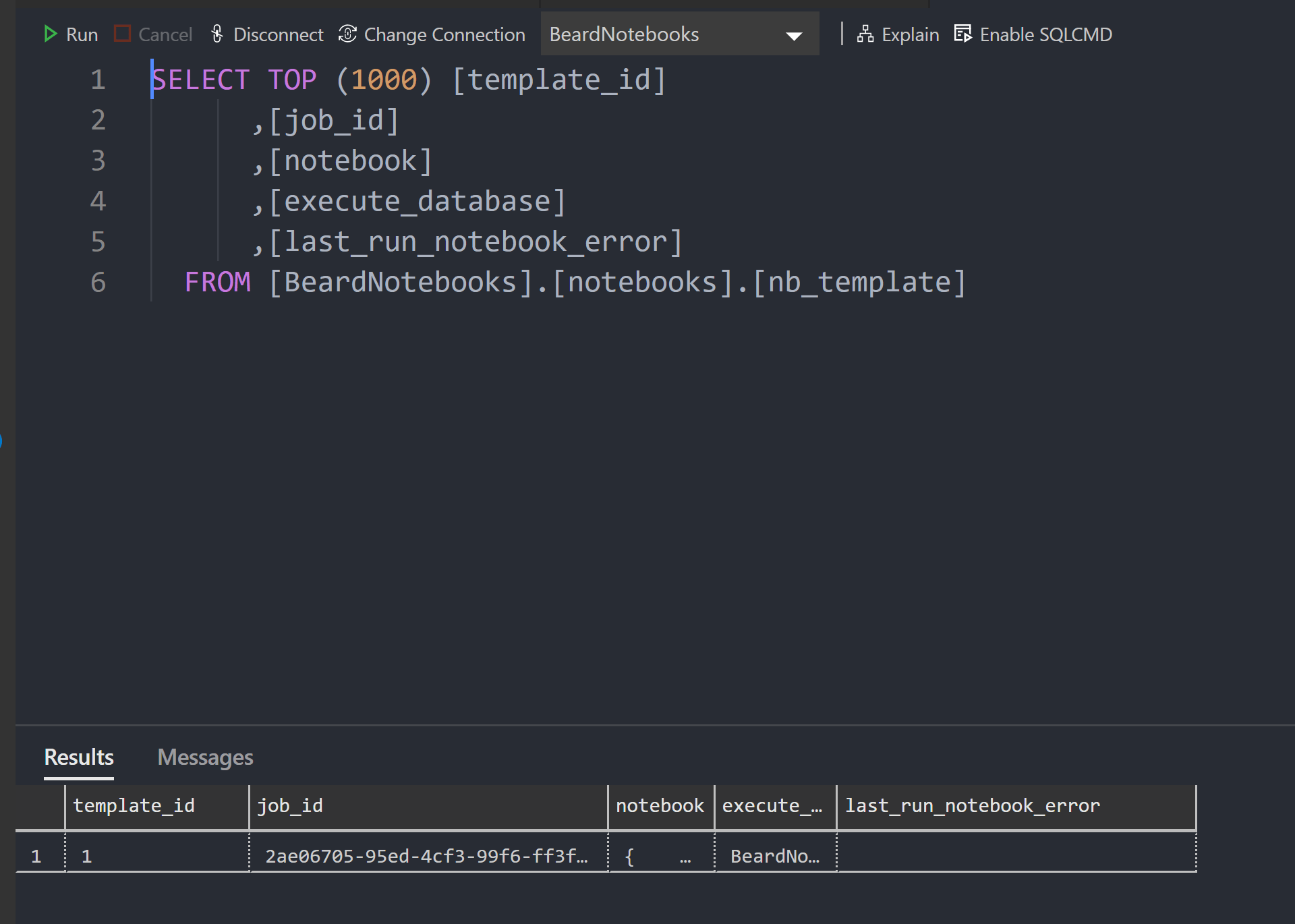Open the BeardNotebooks database dropdown
This screenshot has width=1295, height=924.
coord(624,34)
